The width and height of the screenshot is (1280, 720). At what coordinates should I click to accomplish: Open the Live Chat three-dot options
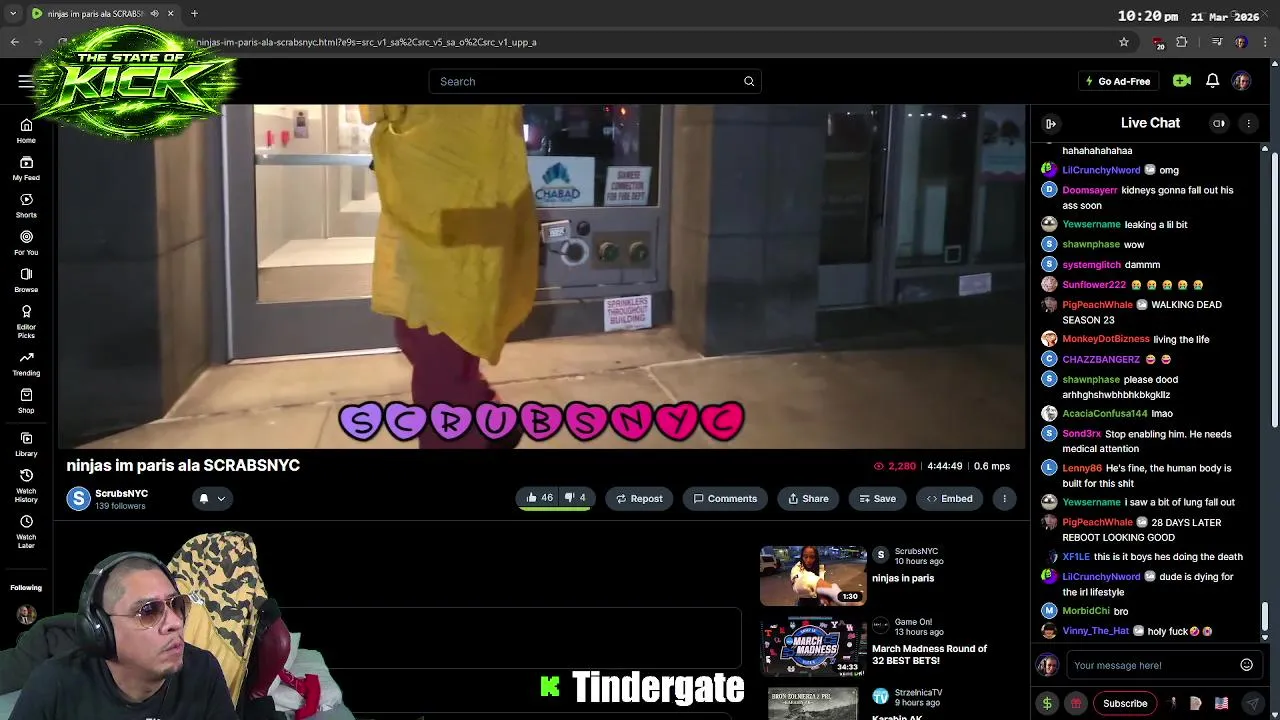tap(1248, 123)
